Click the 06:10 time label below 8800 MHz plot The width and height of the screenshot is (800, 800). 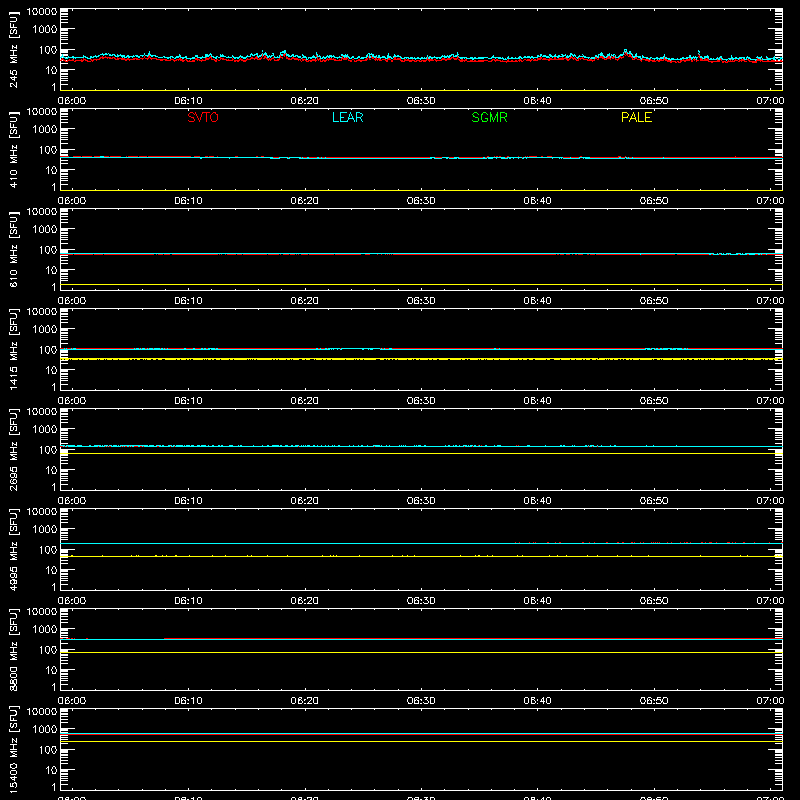click(188, 701)
